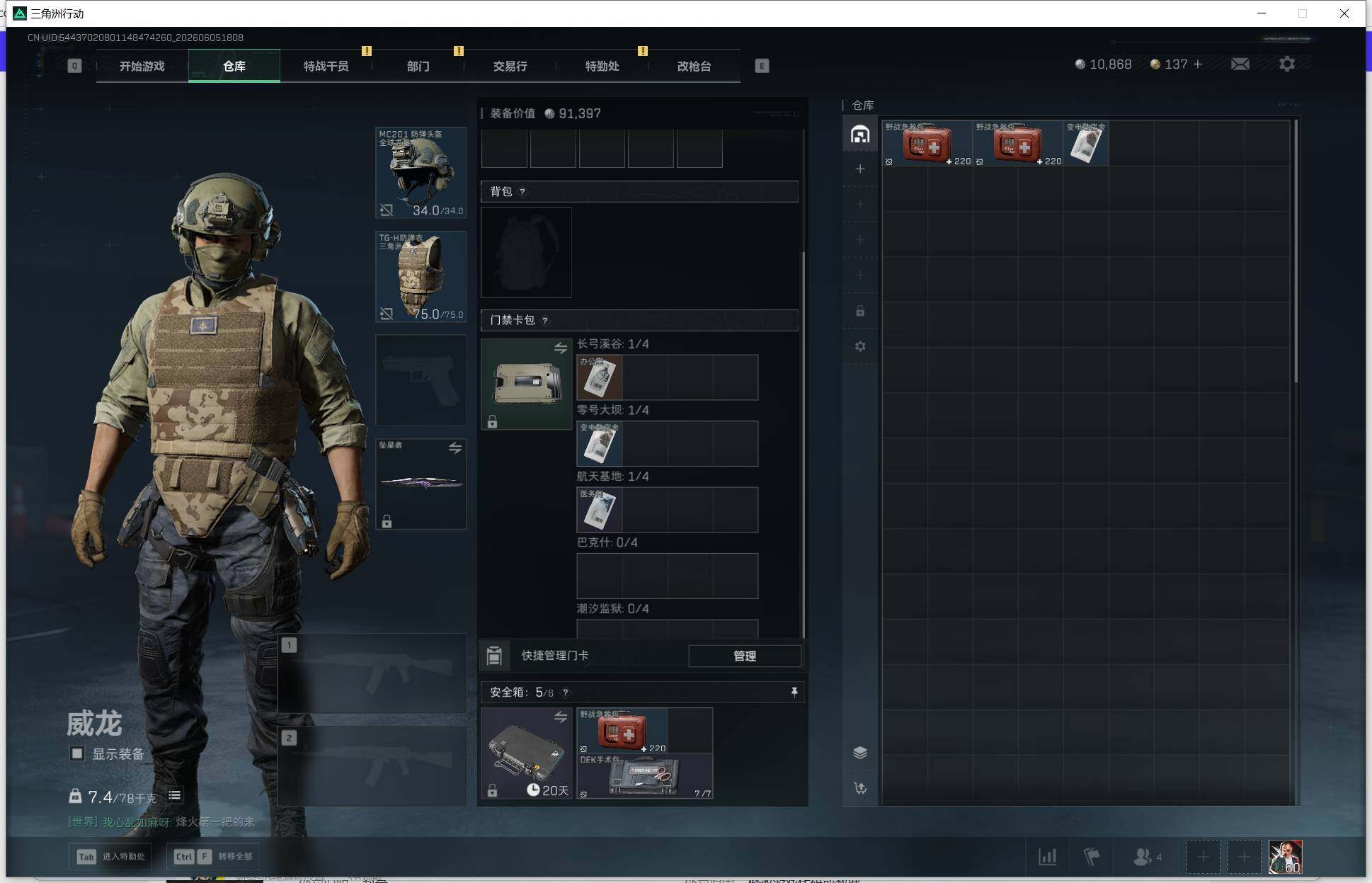Open the 特勤处 tab
The width and height of the screenshot is (1372, 883).
tap(602, 66)
